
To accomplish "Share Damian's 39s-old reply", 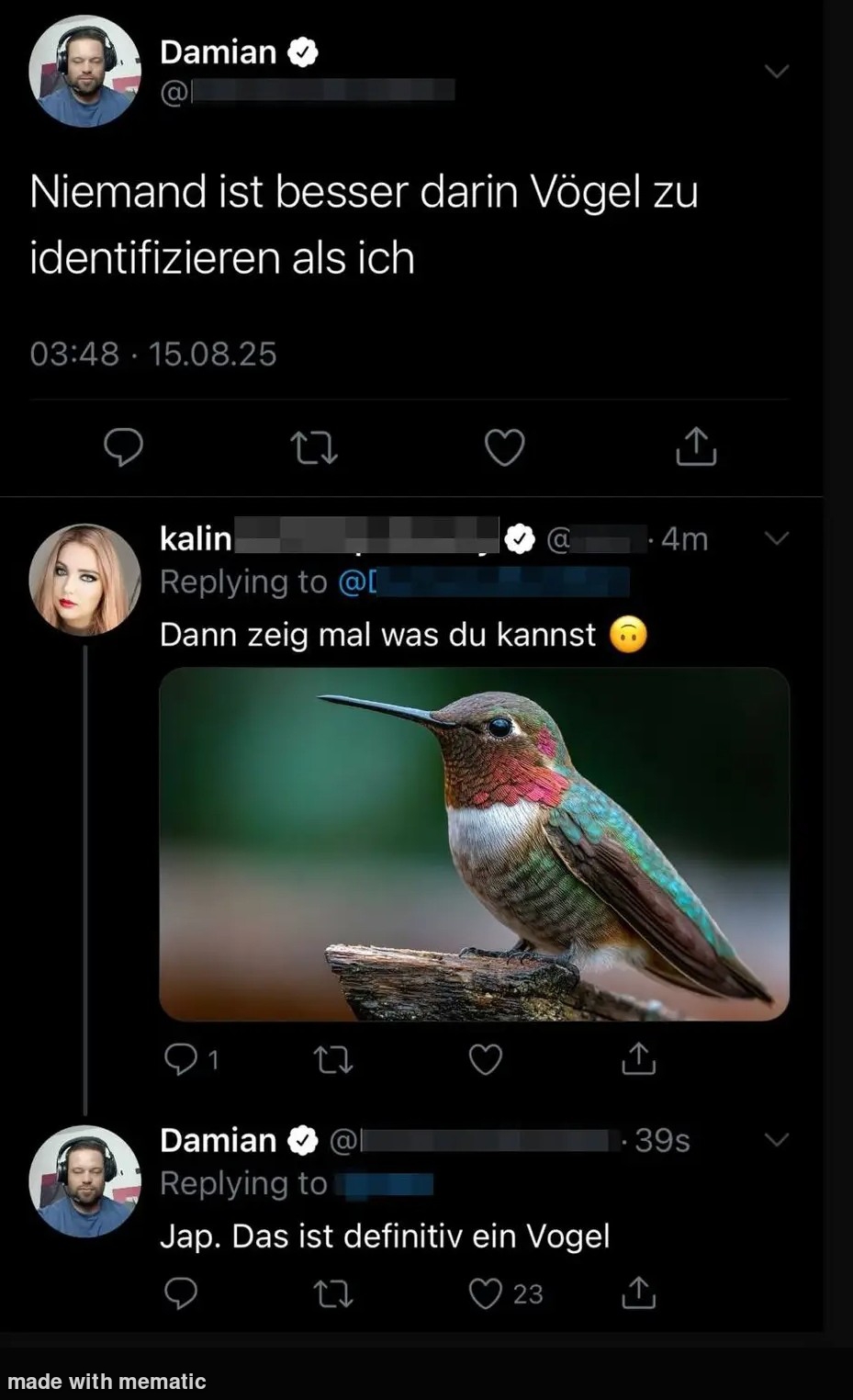I will [x=638, y=1293].
